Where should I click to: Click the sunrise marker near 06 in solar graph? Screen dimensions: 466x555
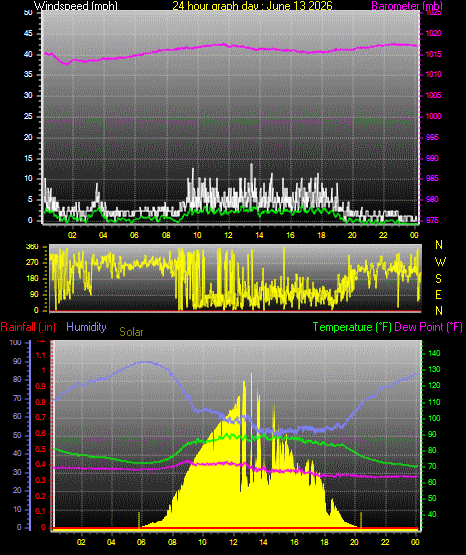tap(139, 520)
